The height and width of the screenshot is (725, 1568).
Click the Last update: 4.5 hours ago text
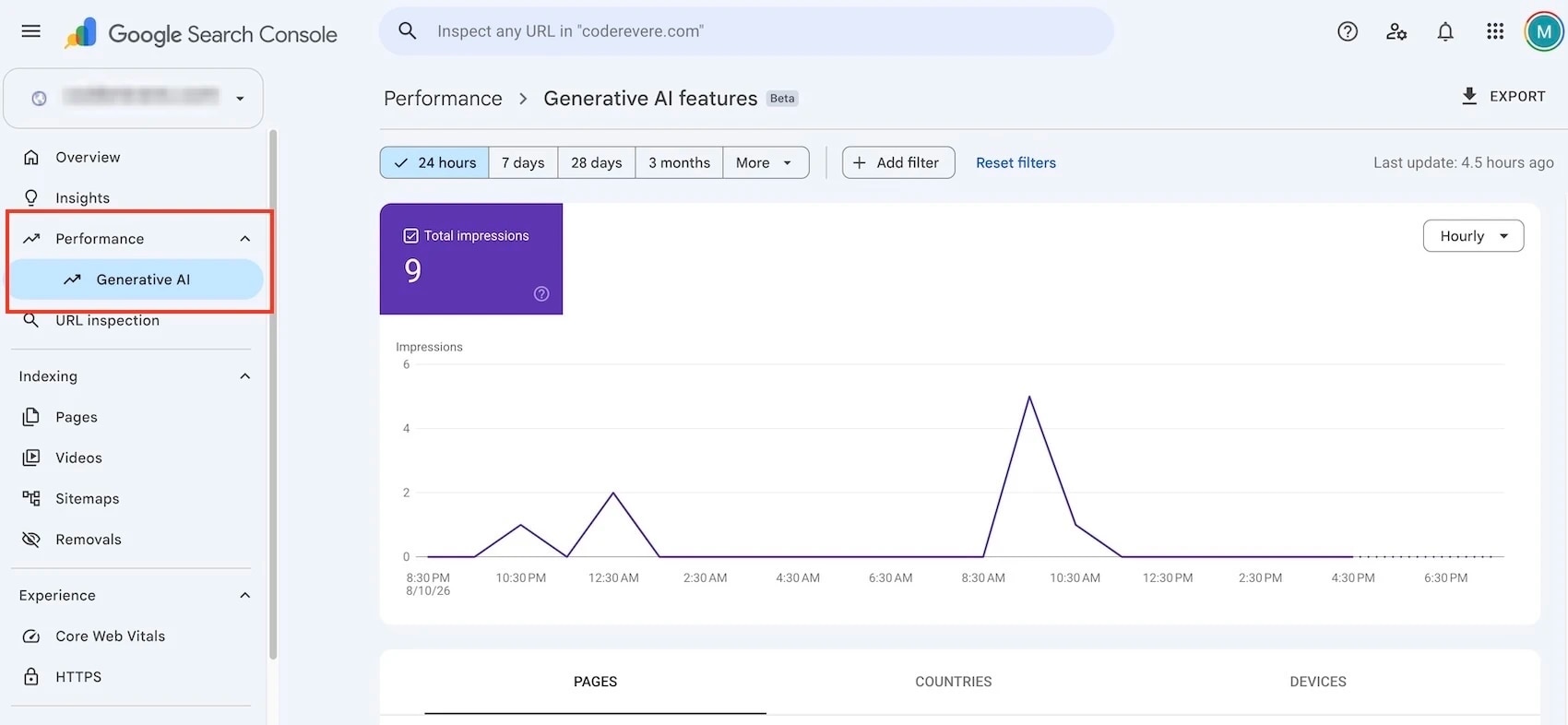click(x=1464, y=162)
